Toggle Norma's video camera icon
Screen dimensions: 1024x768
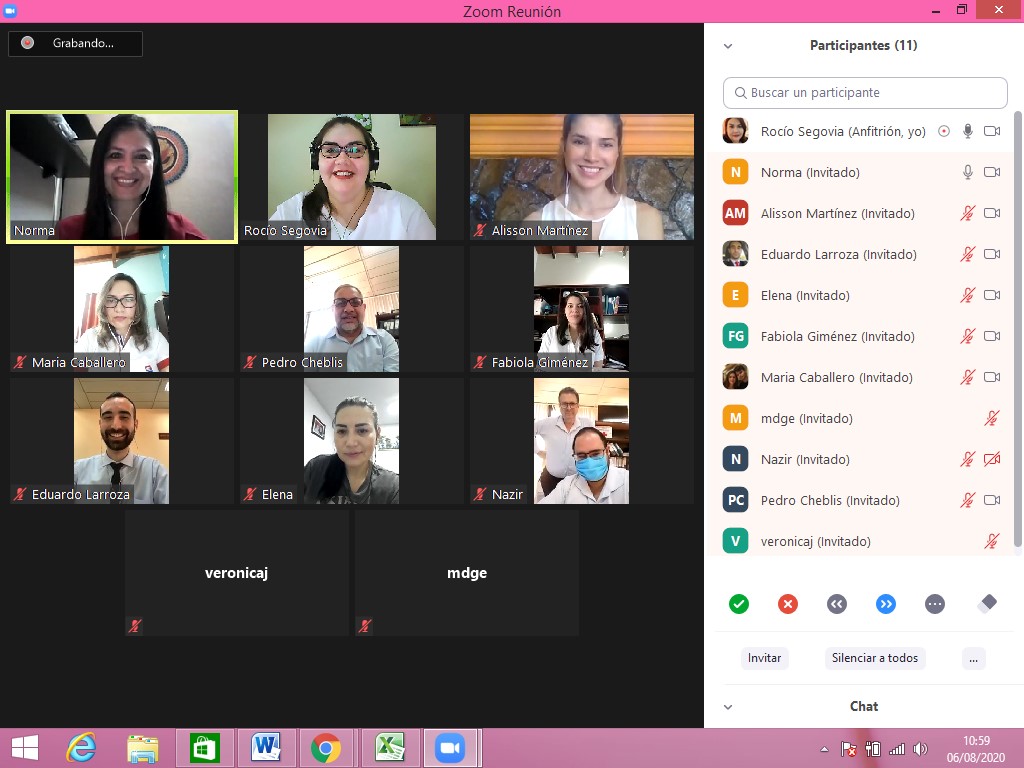click(x=992, y=172)
